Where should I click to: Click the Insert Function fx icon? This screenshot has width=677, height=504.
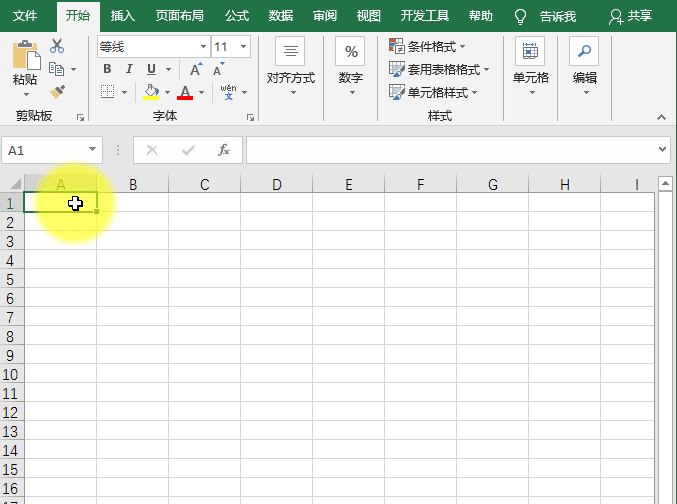click(x=224, y=150)
